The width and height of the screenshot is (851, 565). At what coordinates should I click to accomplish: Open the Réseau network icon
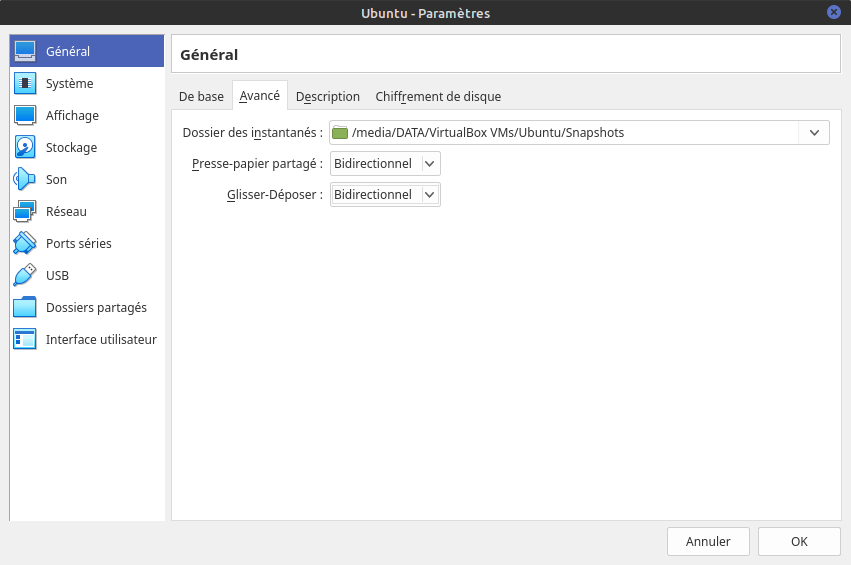(25, 211)
